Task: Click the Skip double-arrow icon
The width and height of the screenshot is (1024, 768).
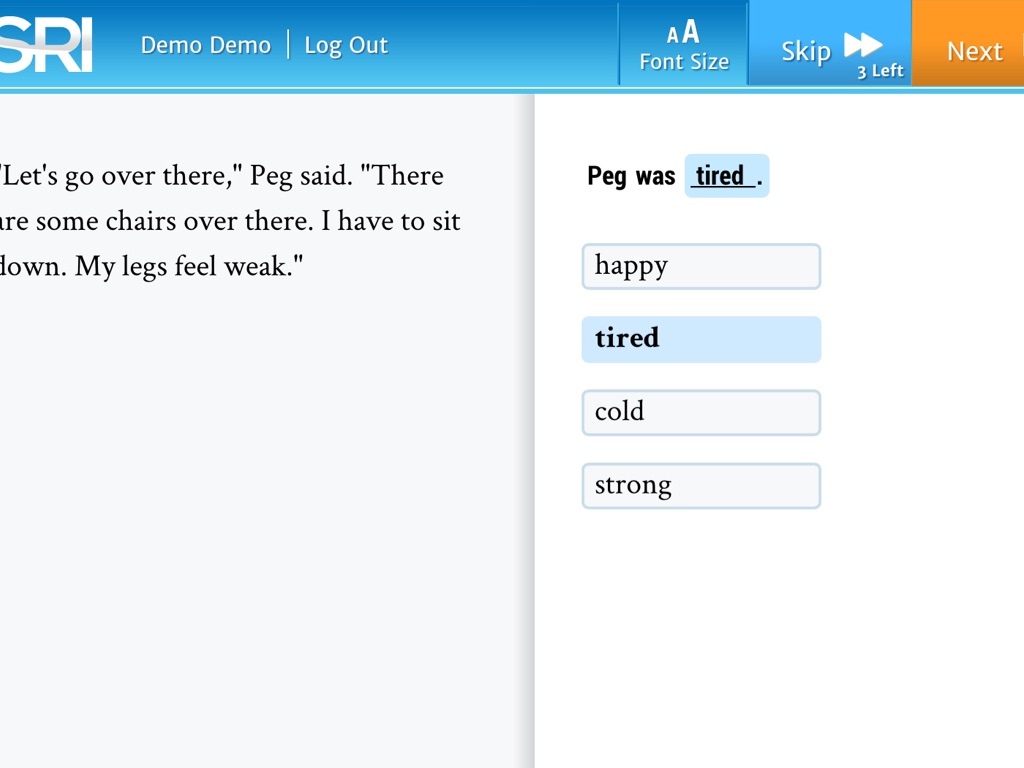Action: (x=862, y=45)
